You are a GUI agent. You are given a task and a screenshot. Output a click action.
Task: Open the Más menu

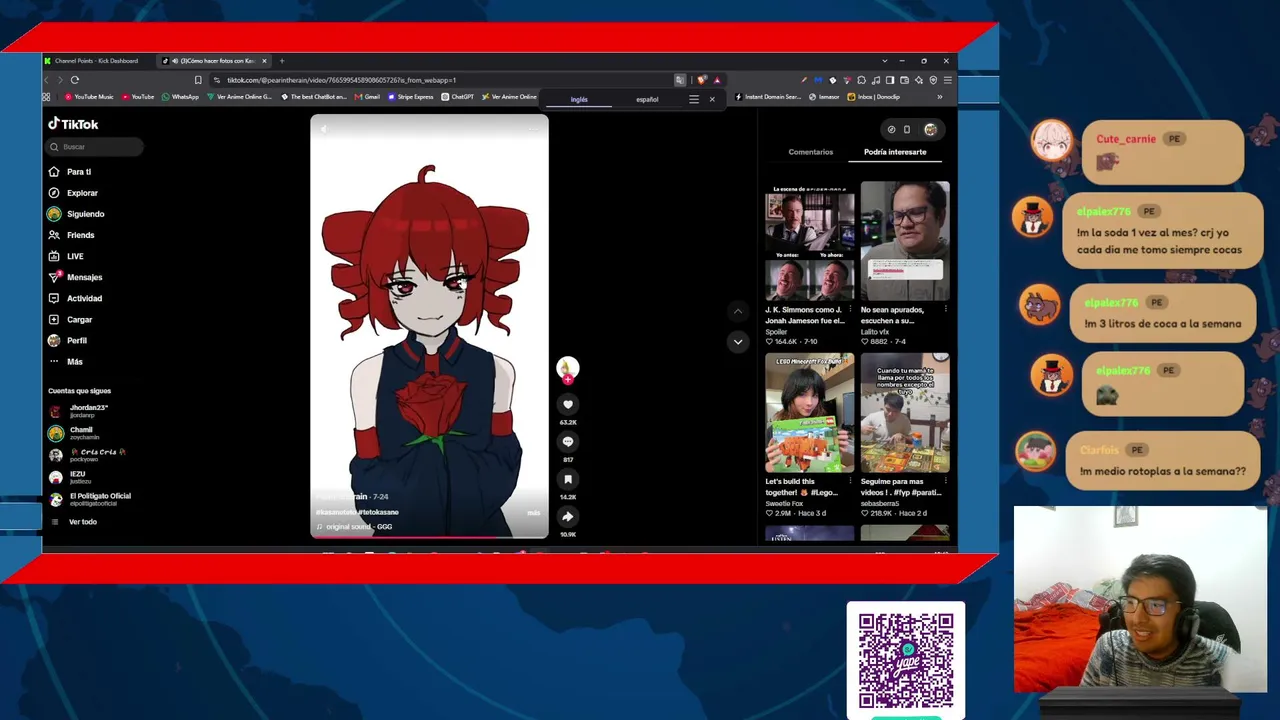point(66,362)
